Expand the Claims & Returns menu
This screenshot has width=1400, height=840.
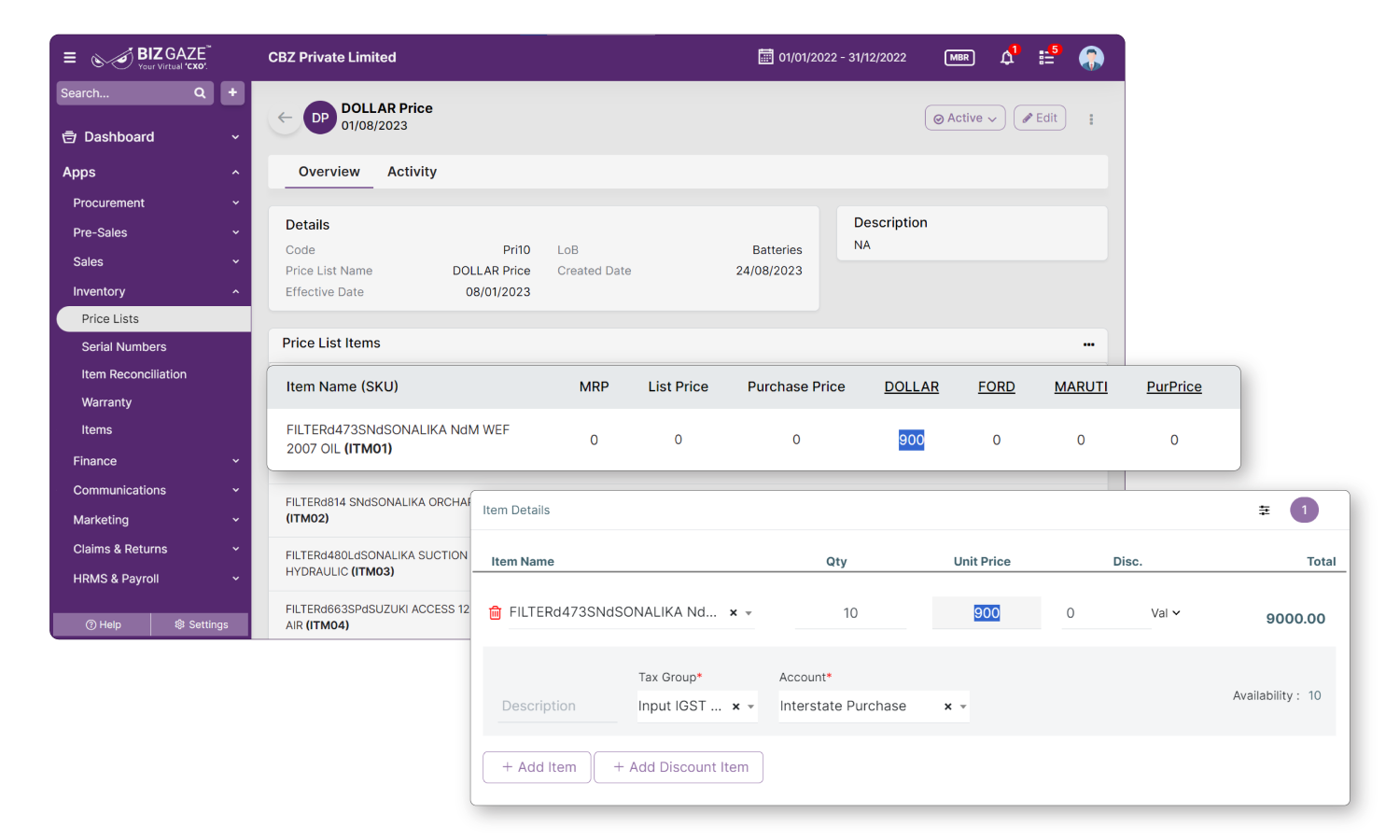tap(235, 550)
